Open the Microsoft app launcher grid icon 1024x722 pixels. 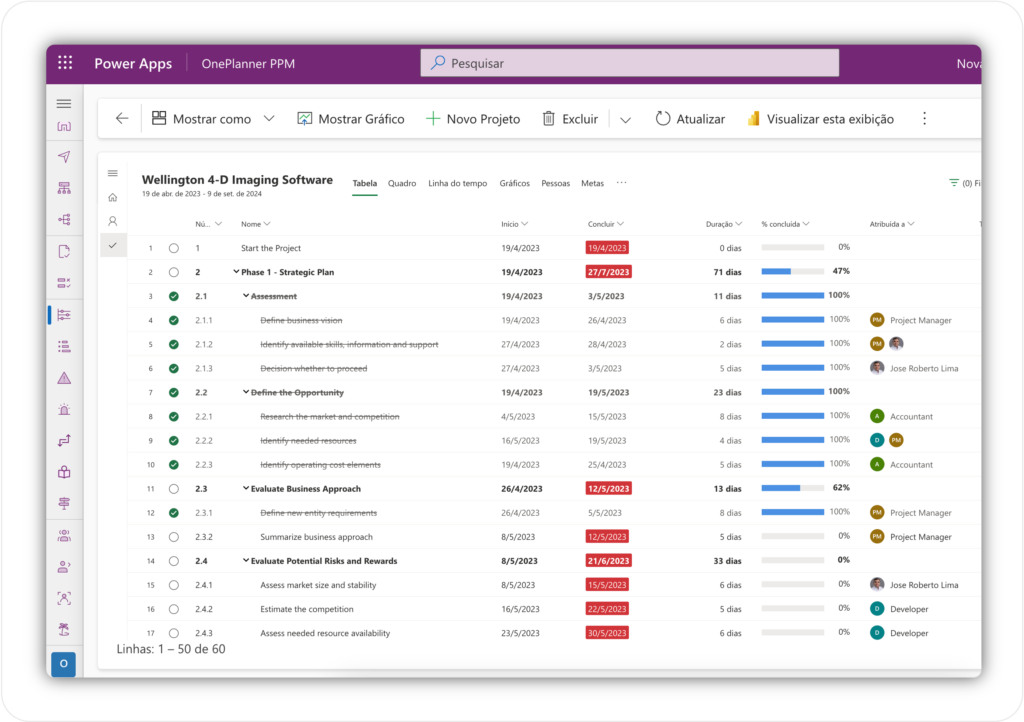[x=64, y=62]
